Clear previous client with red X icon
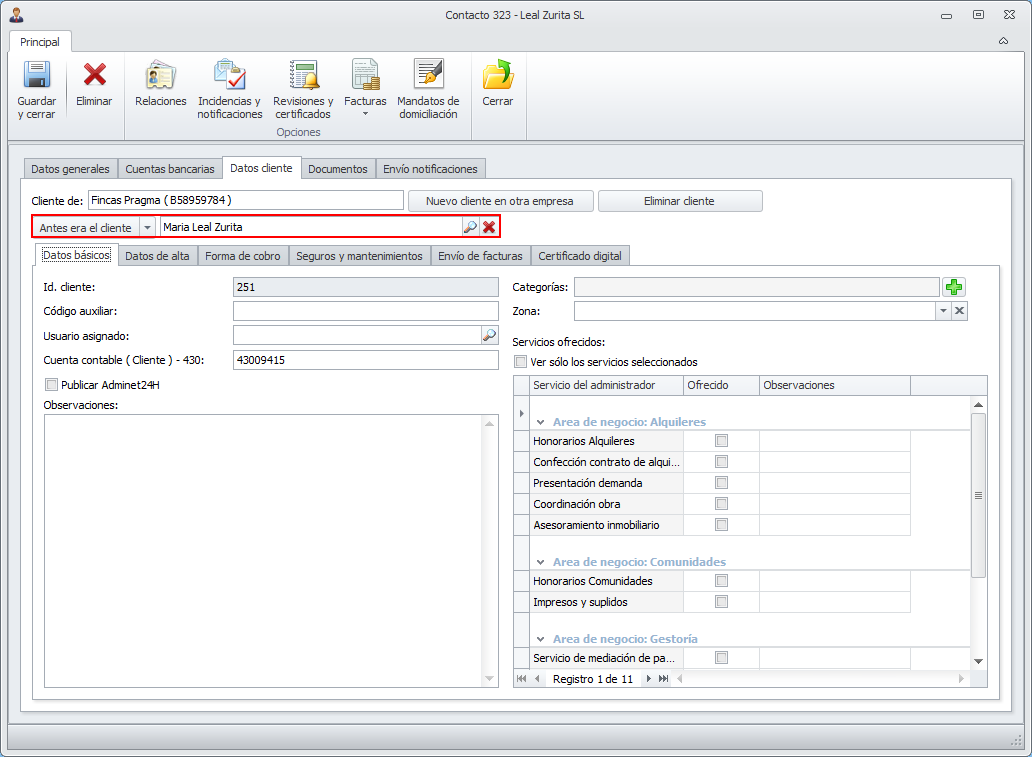The width and height of the screenshot is (1032, 757). pyautogui.click(x=489, y=227)
